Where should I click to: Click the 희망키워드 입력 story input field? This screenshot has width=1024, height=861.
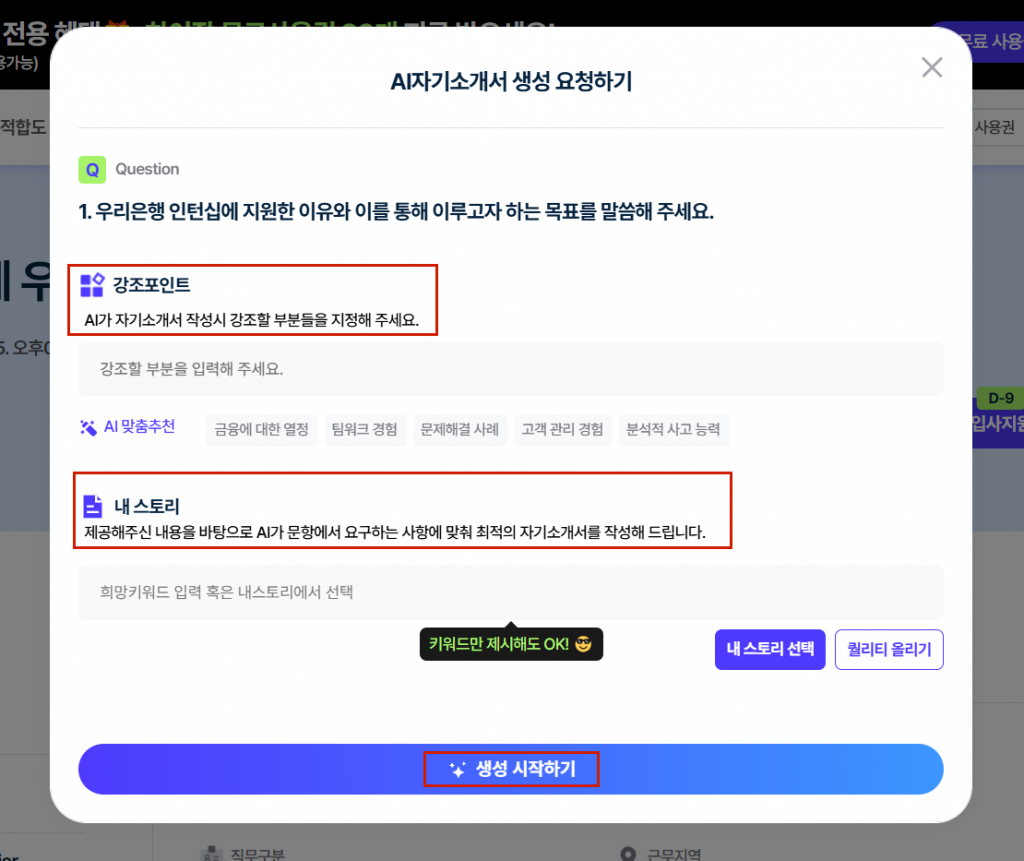coord(510,592)
